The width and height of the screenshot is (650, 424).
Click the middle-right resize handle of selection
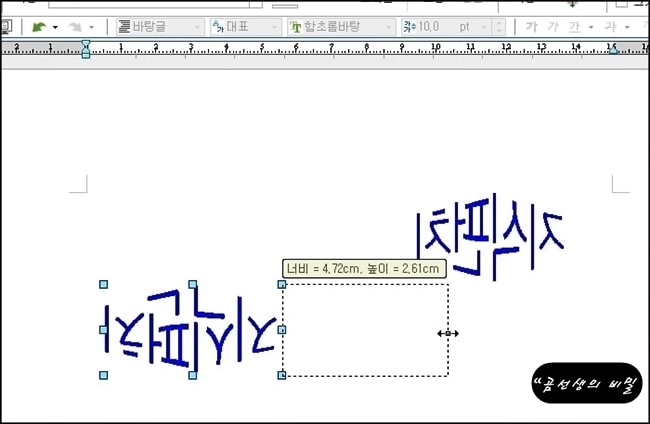pos(282,330)
